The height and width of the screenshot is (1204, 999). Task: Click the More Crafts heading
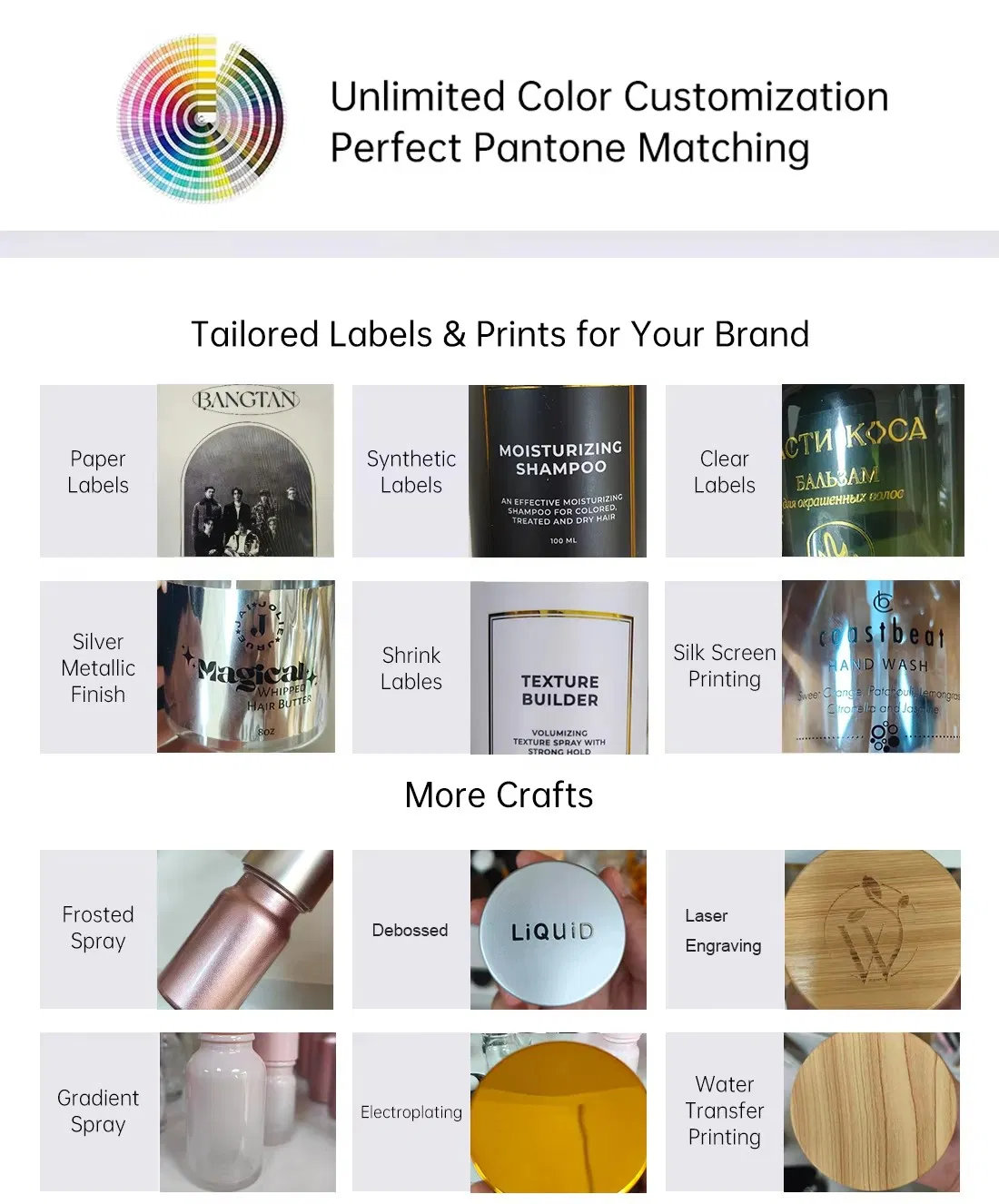(499, 795)
